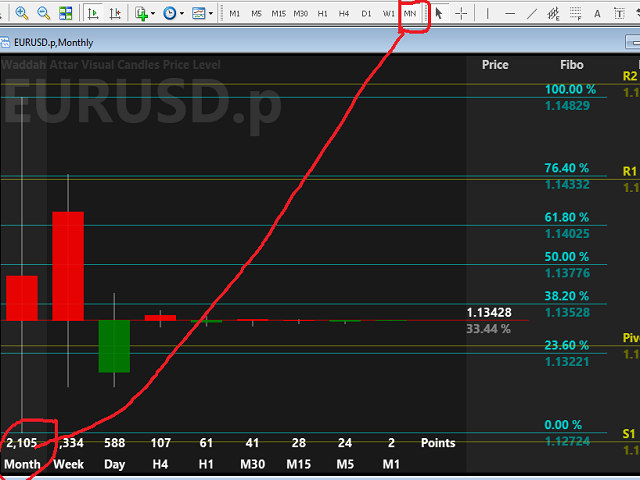The height and width of the screenshot is (480, 640).
Task: Tile chart windows with the grid icon
Action: click(65, 13)
